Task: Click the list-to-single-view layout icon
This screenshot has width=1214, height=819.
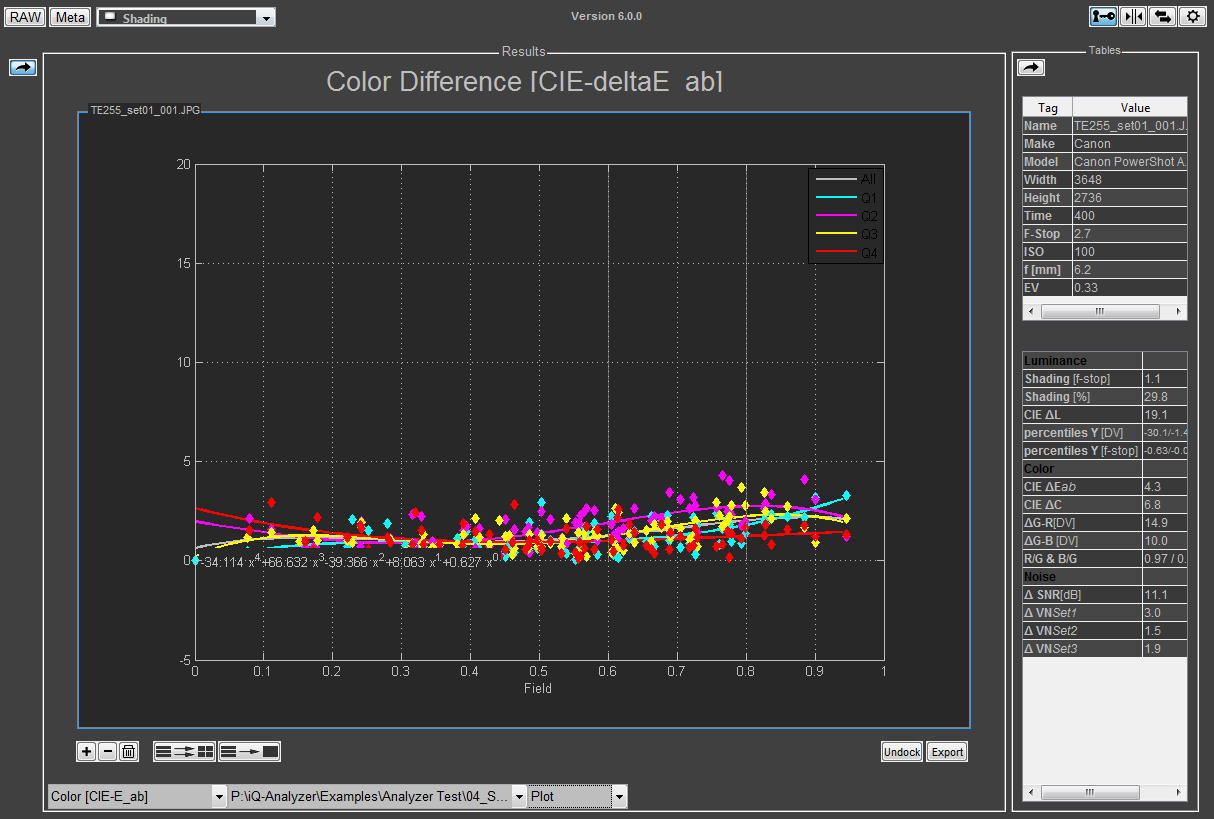Action: pyautogui.click(x=250, y=752)
